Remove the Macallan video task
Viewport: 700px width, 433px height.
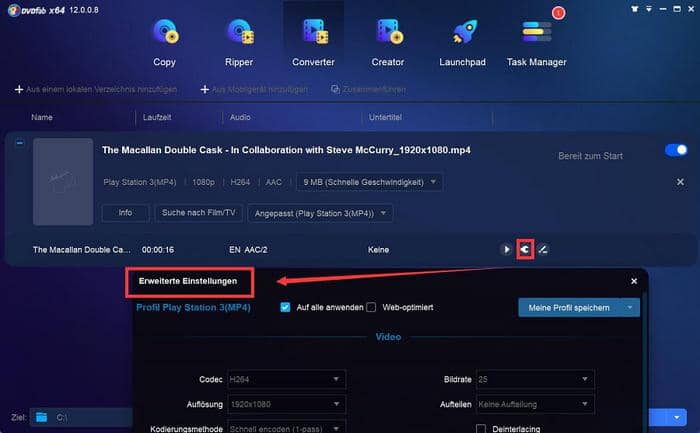pos(680,182)
